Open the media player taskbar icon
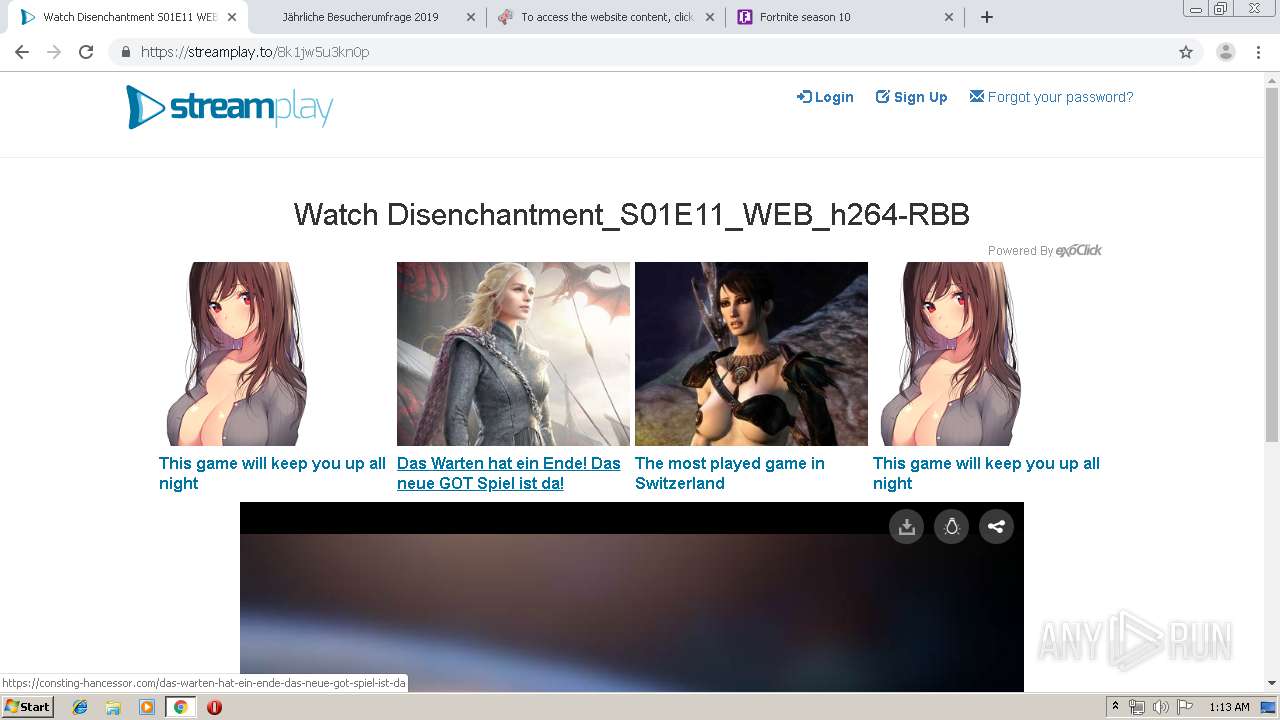Image resolution: width=1280 pixels, height=720 pixels. [147, 707]
